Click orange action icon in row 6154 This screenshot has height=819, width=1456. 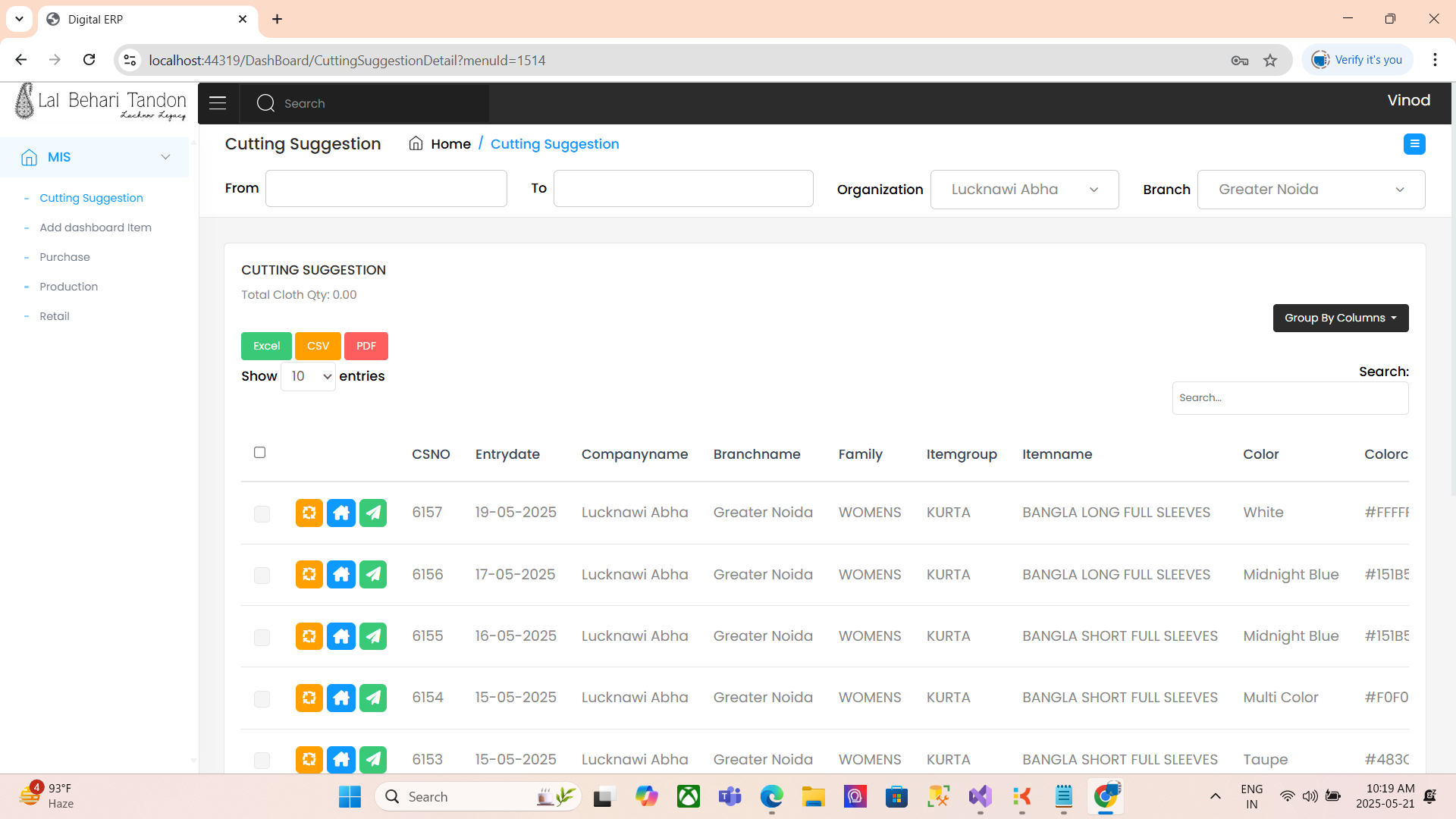click(x=309, y=698)
